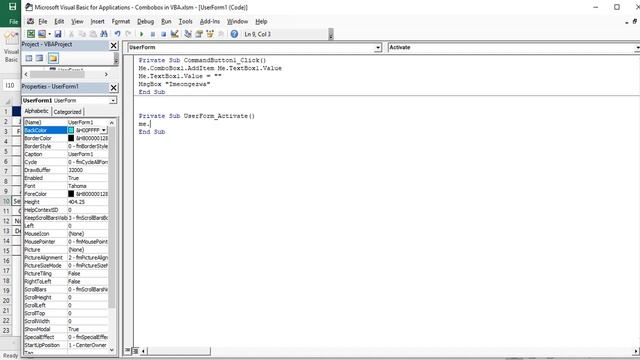Close the Project - VBAProject panel
The width and height of the screenshot is (640, 360).
pyautogui.click(x=113, y=45)
